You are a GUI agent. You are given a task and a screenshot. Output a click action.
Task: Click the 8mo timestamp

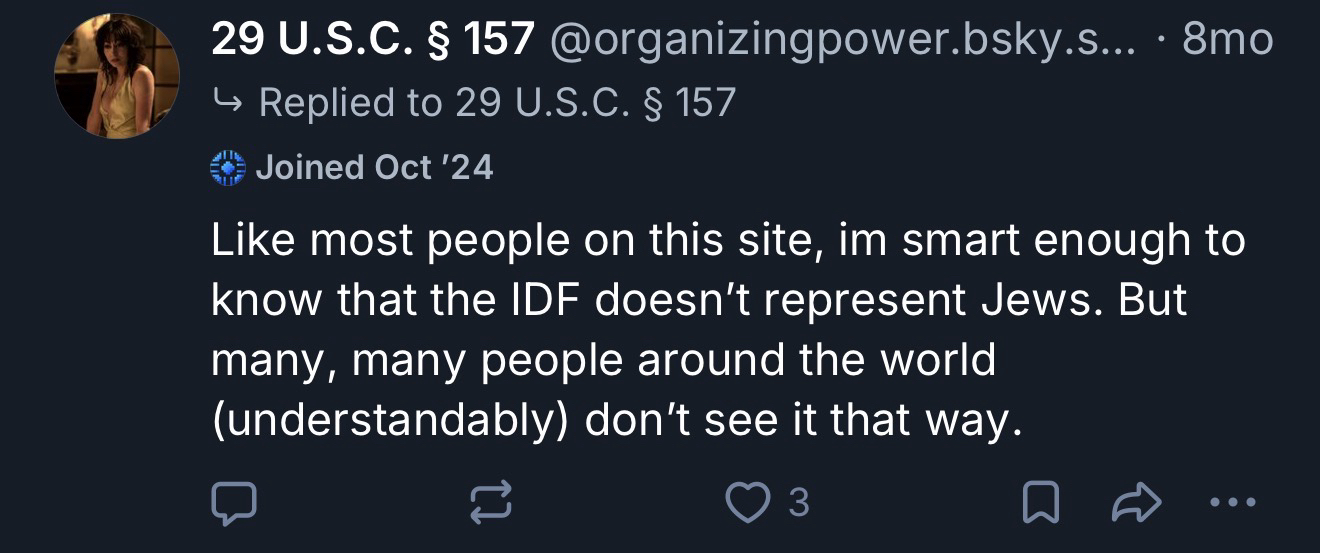click(1227, 41)
